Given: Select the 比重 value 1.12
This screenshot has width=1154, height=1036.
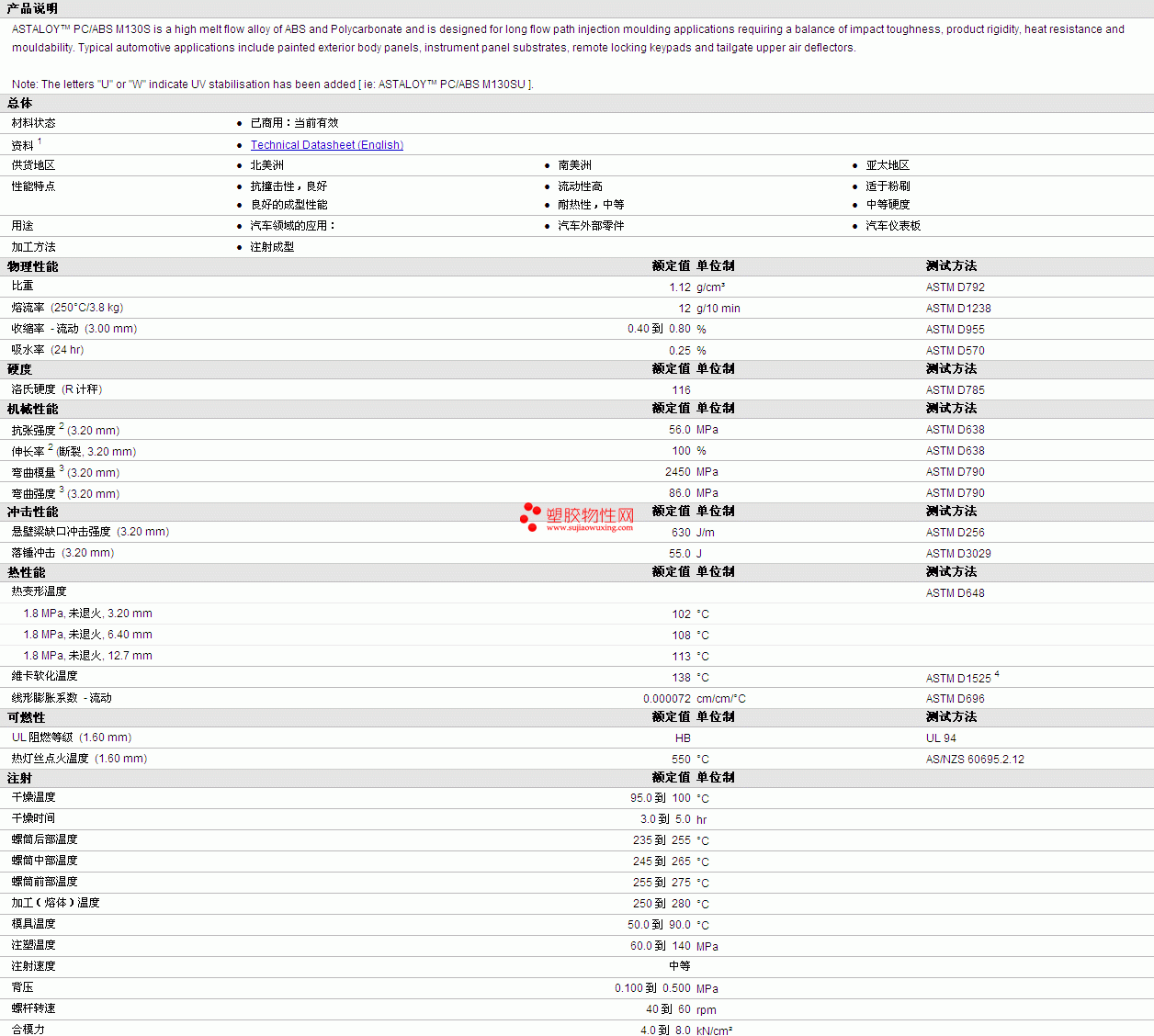Looking at the screenshot, I should (x=680, y=287).
